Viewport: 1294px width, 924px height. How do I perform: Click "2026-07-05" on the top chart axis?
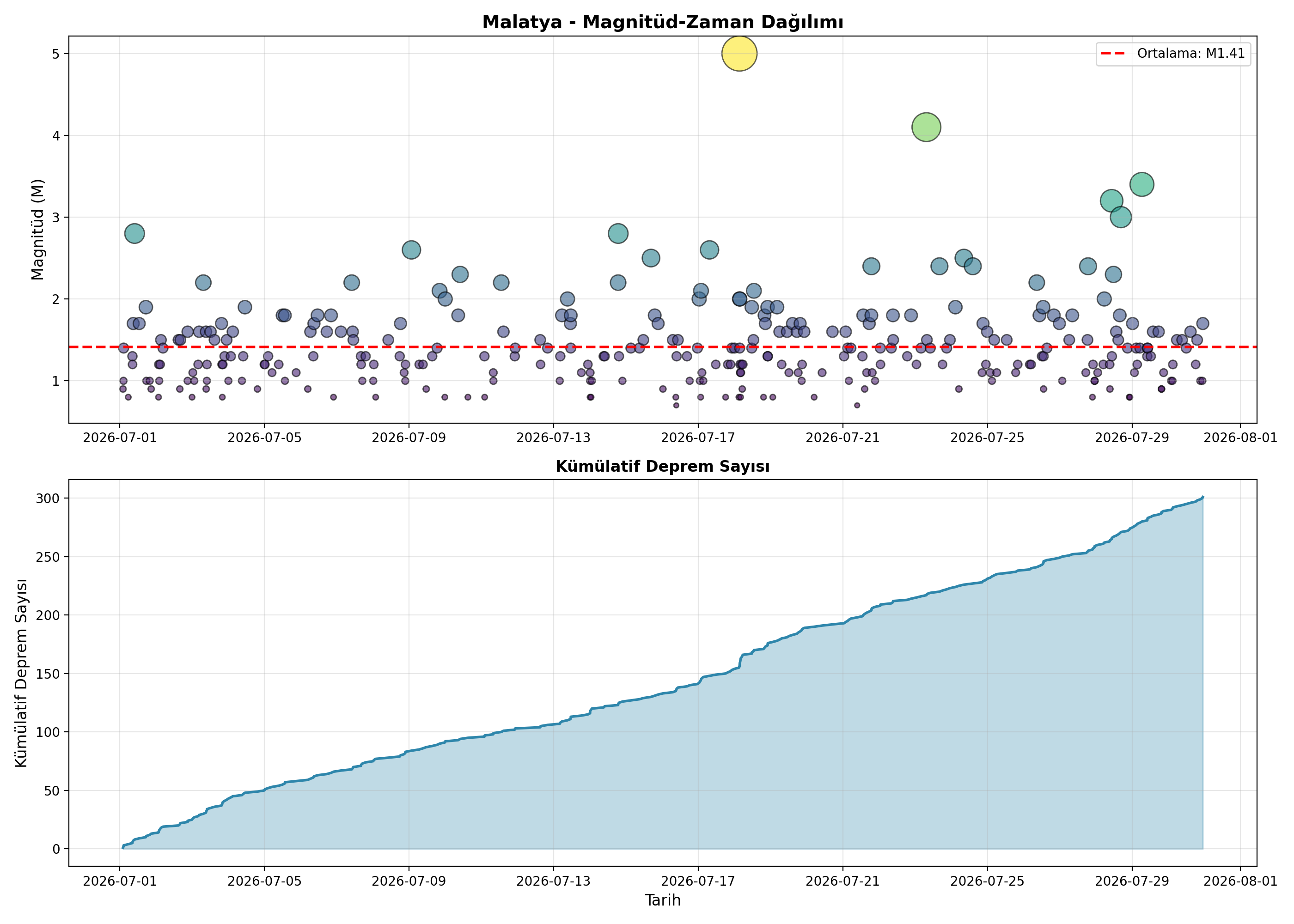[x=264, y=438]
